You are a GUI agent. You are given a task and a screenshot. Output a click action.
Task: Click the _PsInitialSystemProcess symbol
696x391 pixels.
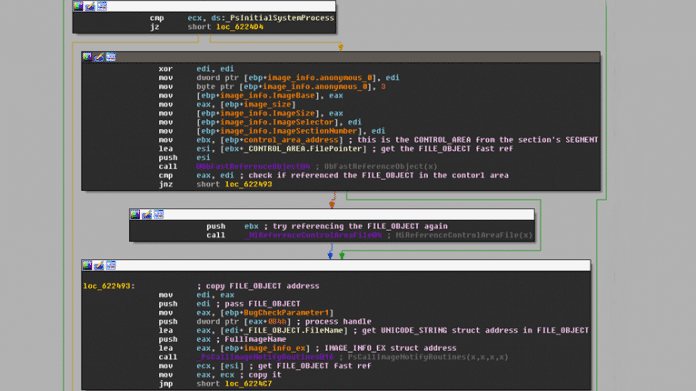tap(280, 18)
